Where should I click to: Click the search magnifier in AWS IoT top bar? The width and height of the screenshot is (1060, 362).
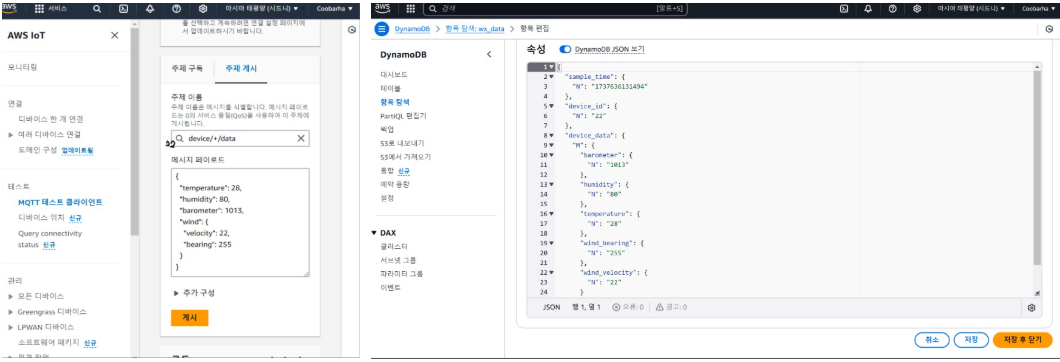click(x=97, y=9)
